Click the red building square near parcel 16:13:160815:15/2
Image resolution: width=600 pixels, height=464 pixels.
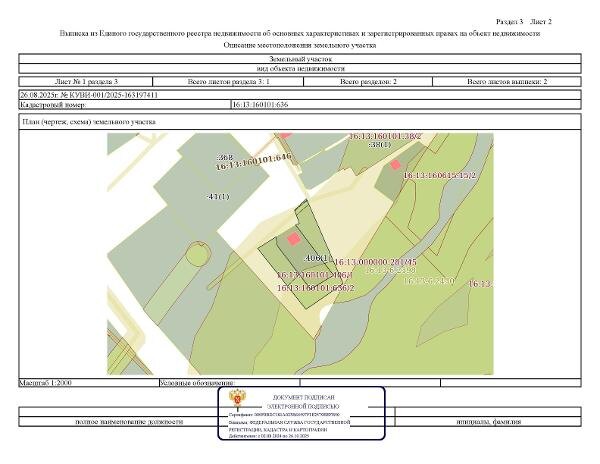[395, 165]
